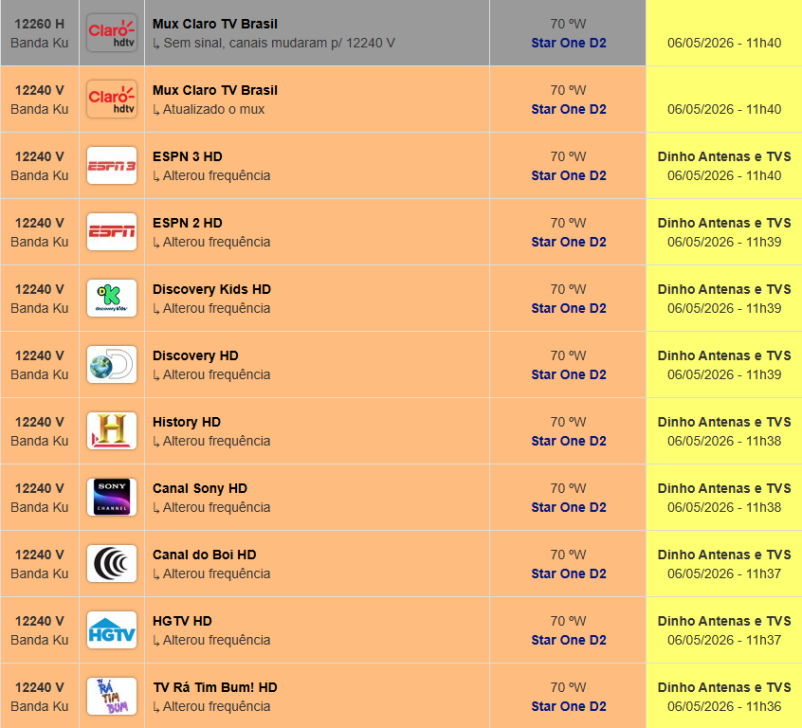Click the ESPN 2 HD channel title
This screenshot has height=728, width=802.
(187, 223)
